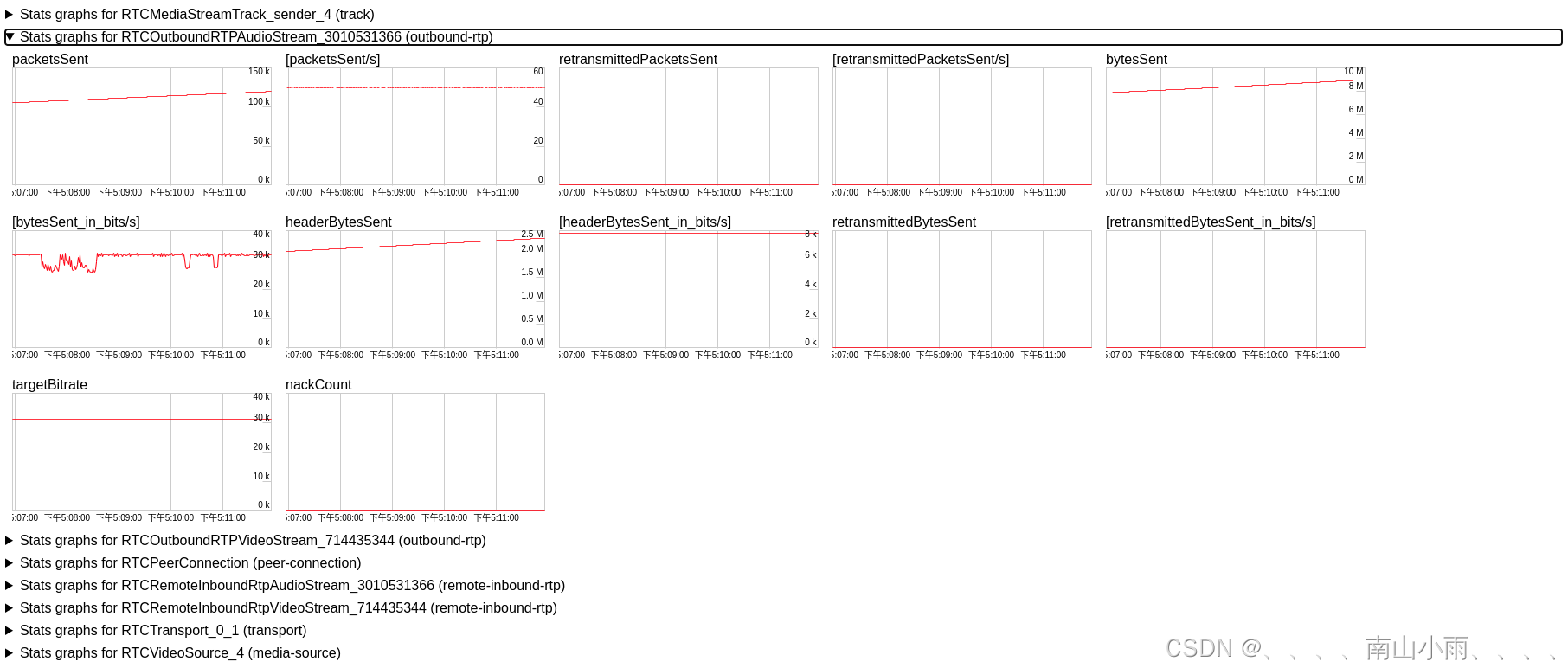Select the retransmittedPacketsSent title text
Viewport: 1568px width, 668px height.
(639, 60)
